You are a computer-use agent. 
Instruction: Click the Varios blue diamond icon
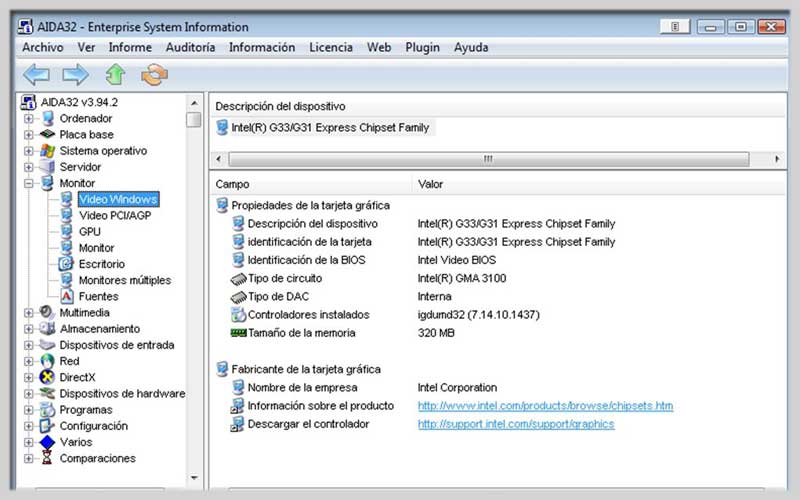[x=47, y=442]
